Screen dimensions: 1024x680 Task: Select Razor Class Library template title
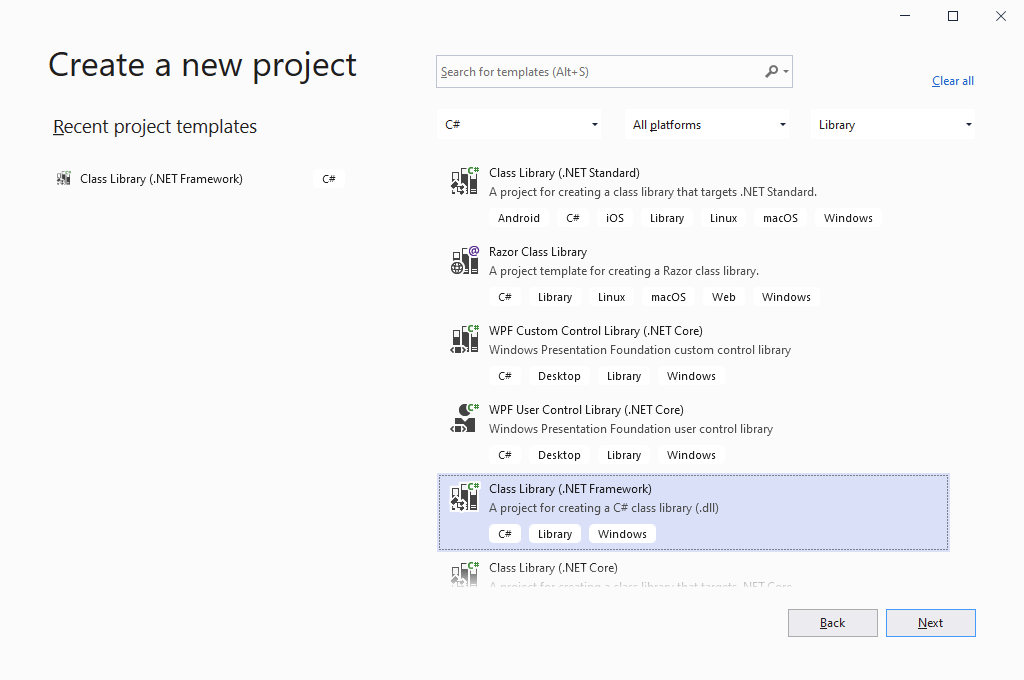[538, 252]
